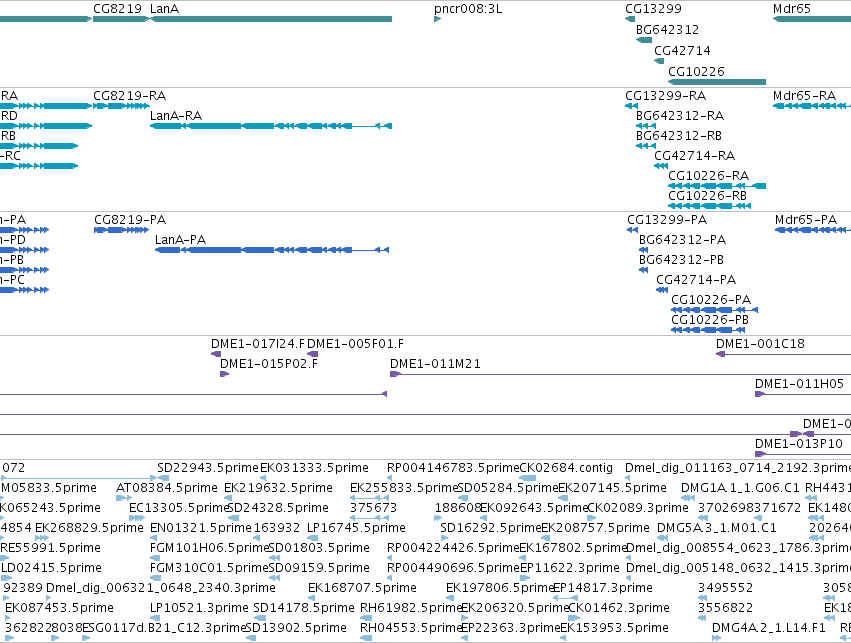851x643 pixels.
Task: Click the CK02089.3prime EST label
Action: 638,508
